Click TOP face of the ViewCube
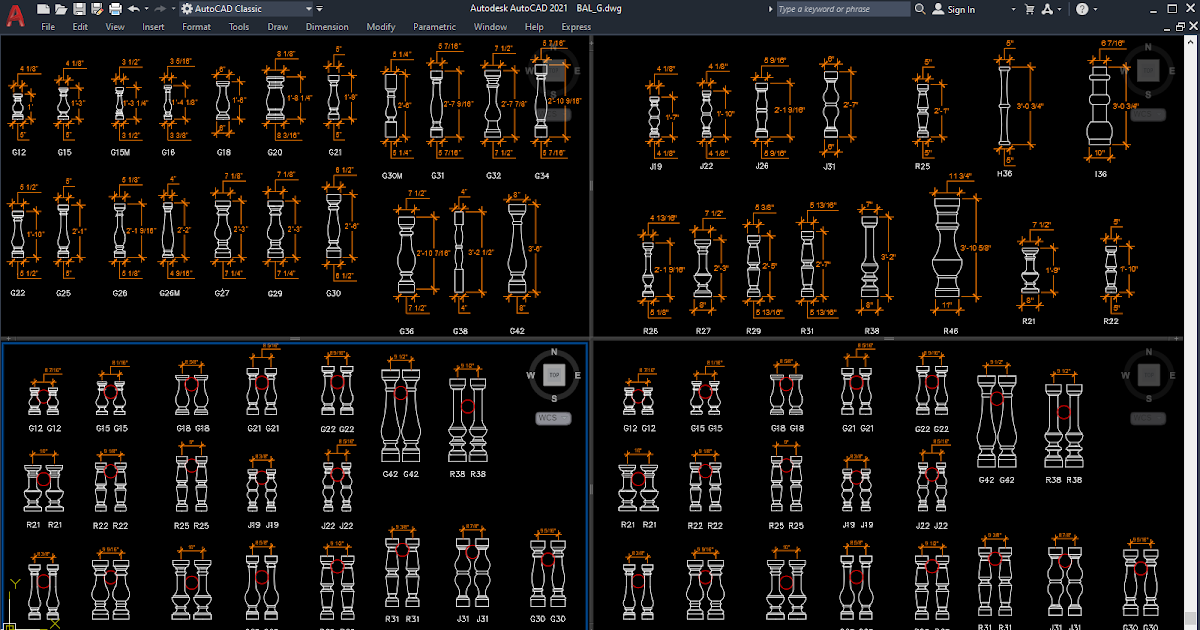 (x=554, y=375)
